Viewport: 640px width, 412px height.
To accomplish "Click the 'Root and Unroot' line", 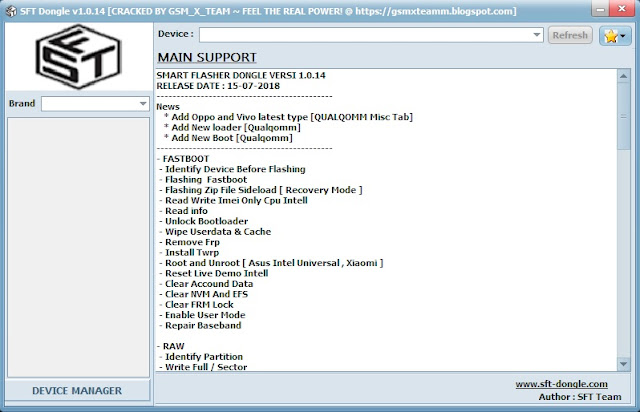I will (x=271, y=263).
